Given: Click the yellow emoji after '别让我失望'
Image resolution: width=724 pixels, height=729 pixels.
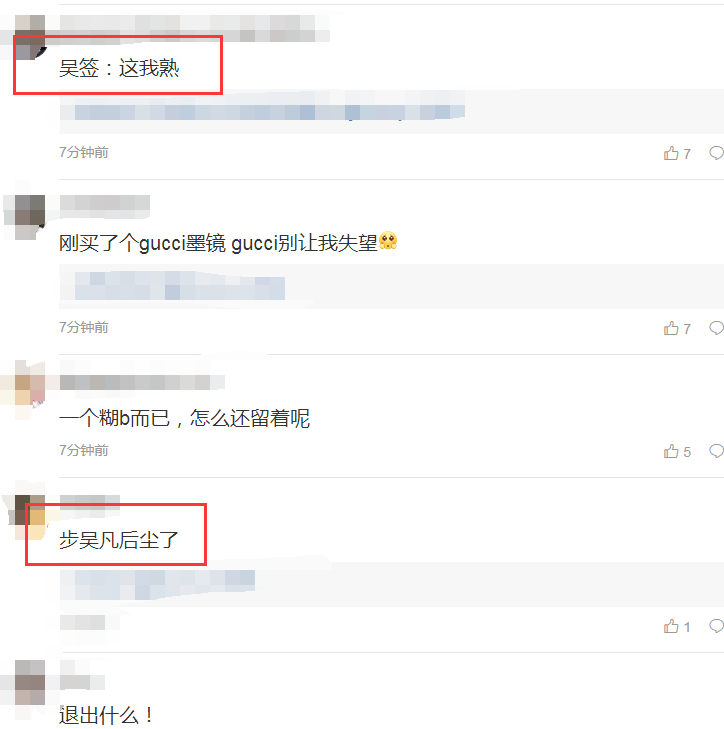Looking at the screenshot, I should (x=388, y=240).
